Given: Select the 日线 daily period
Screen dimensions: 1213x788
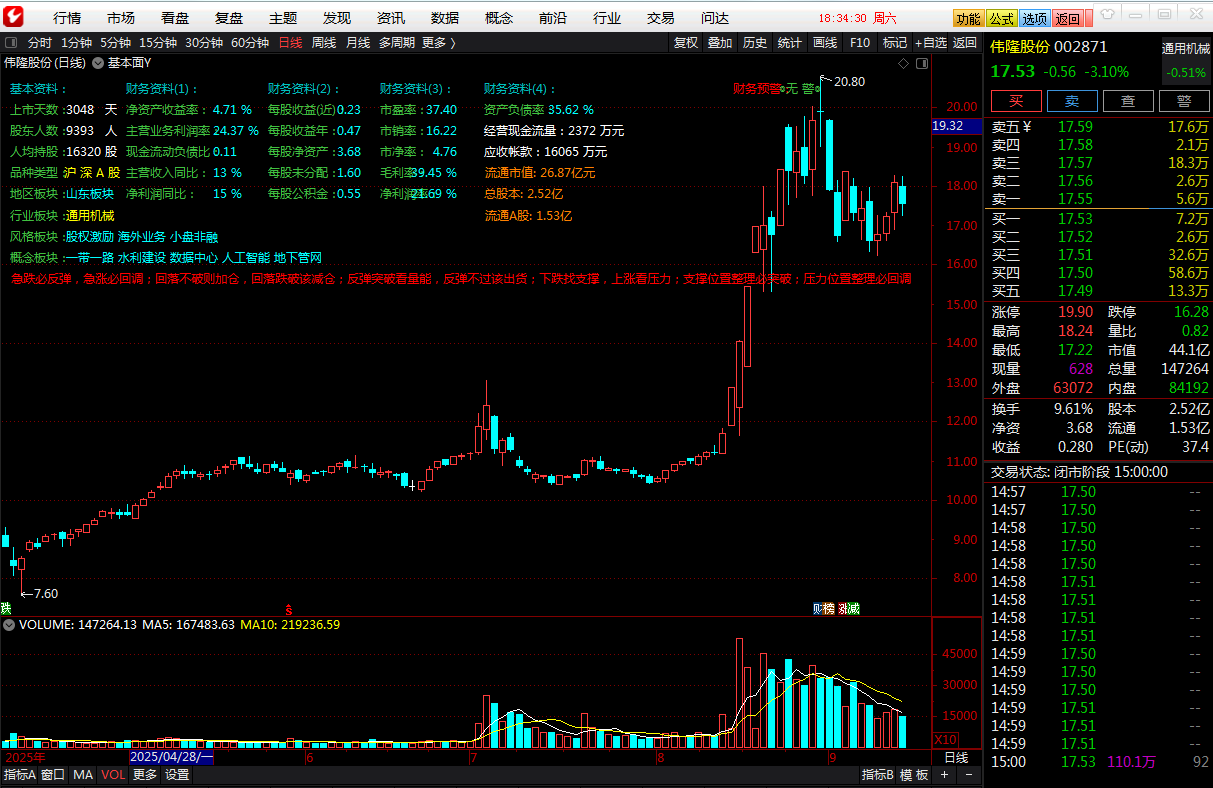Looking at the screenshot, I should 290,43.
